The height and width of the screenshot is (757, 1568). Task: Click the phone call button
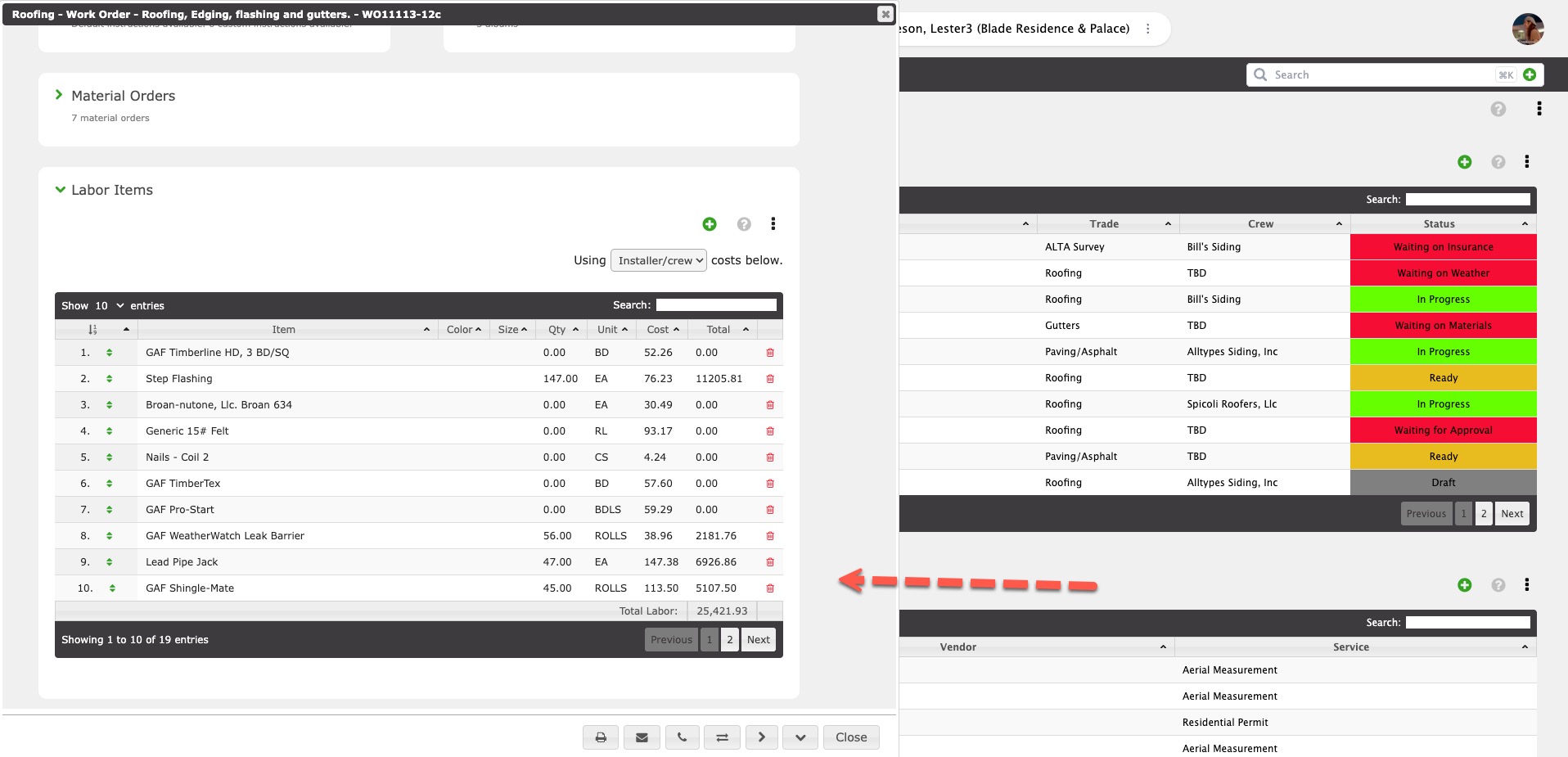(682, 737)
